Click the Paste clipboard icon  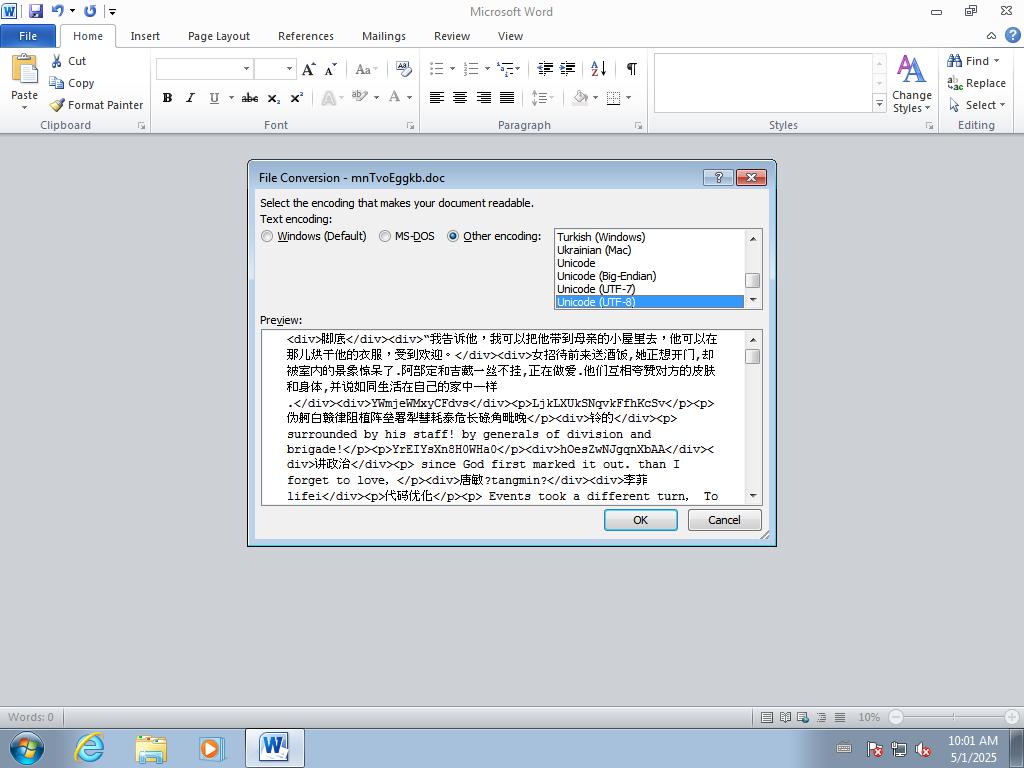click(25, 69)
